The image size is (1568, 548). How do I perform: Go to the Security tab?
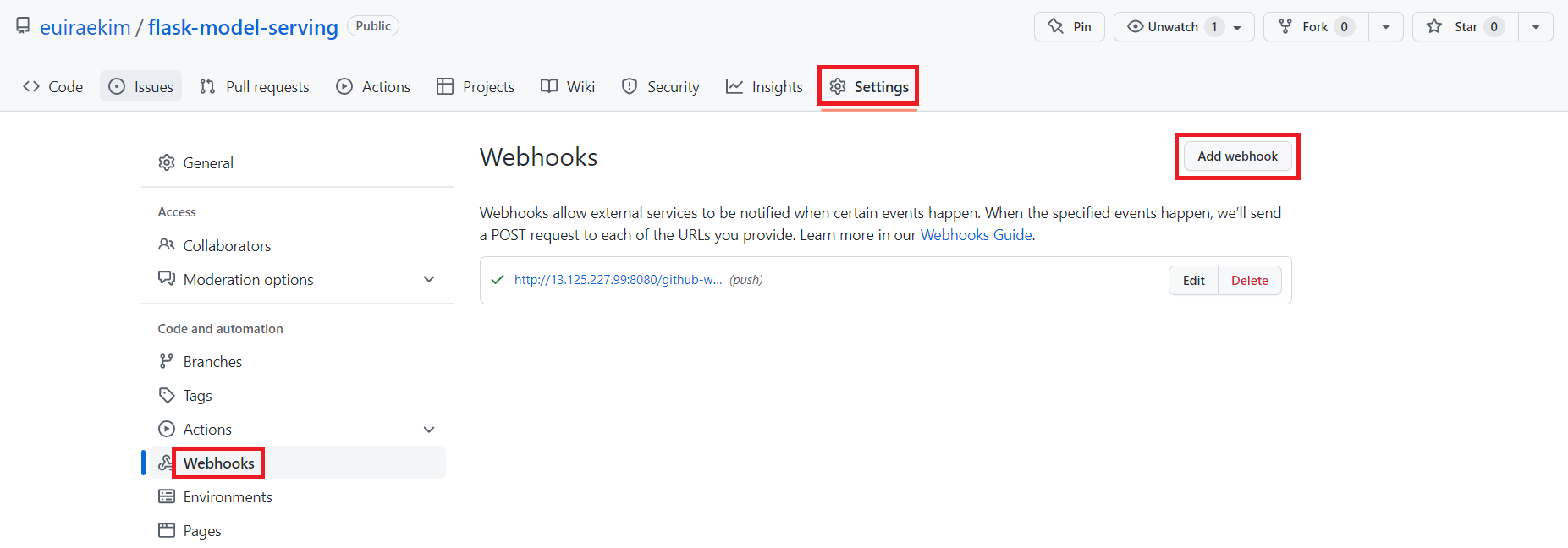point(661,86)
